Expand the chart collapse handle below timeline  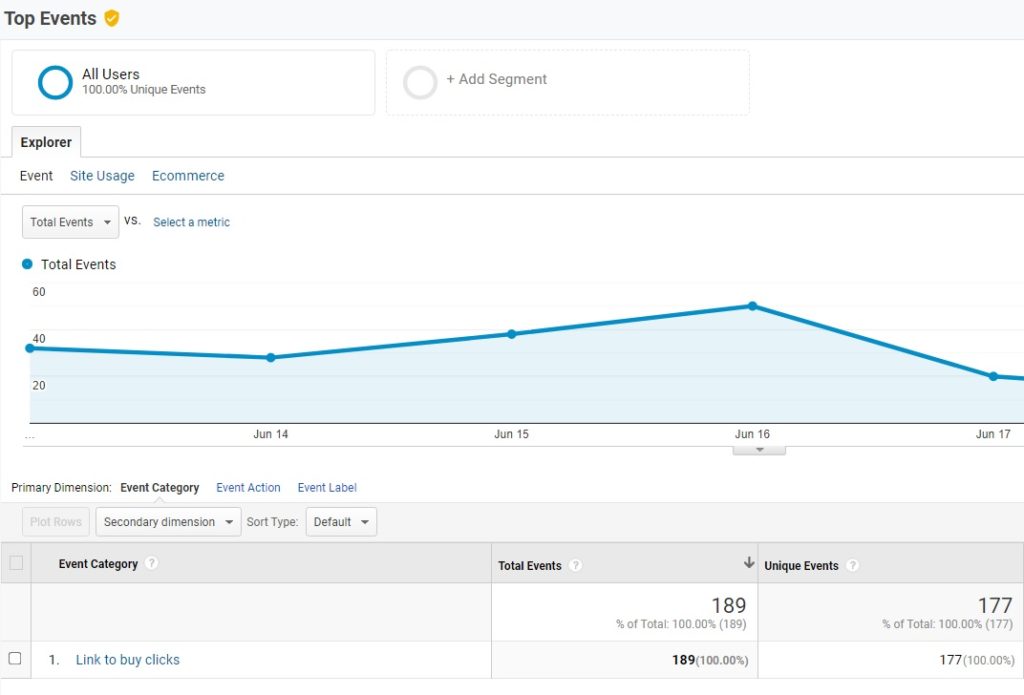[x=759, y=450]
